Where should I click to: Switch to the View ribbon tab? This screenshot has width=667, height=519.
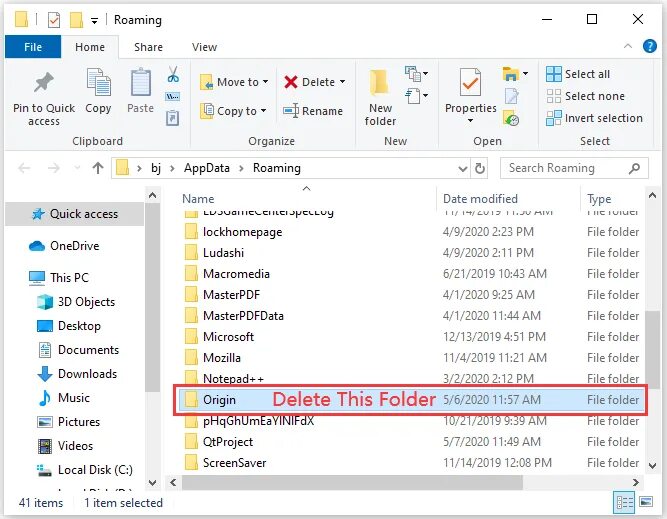tap(204, 47)
